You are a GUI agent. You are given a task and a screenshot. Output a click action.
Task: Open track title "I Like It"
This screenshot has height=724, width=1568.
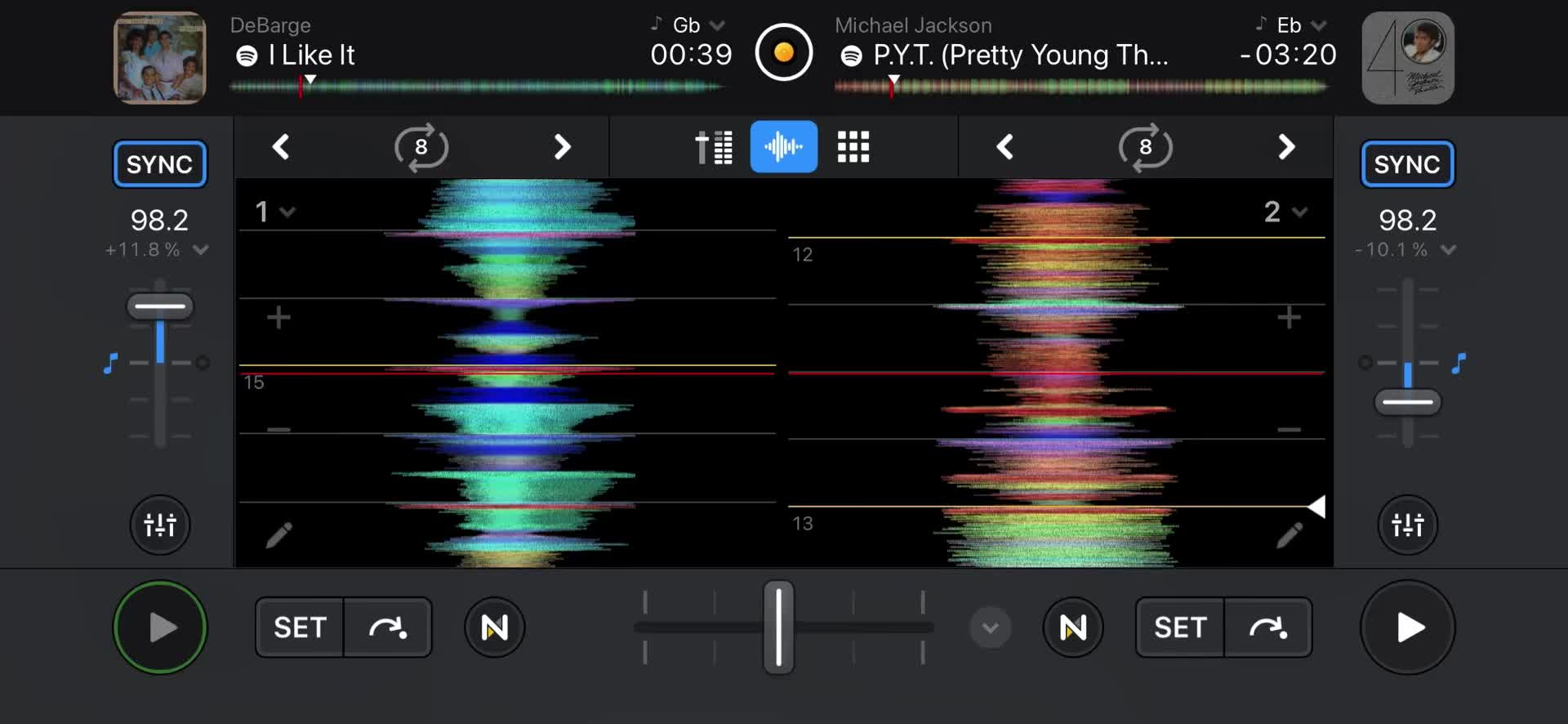tap(311, 55)
